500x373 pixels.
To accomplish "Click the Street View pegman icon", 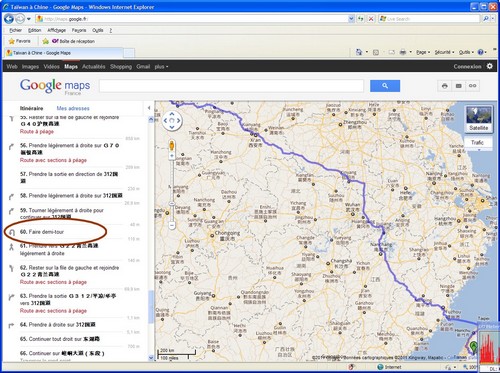I will pyautogui.click(x=172, y=146).
